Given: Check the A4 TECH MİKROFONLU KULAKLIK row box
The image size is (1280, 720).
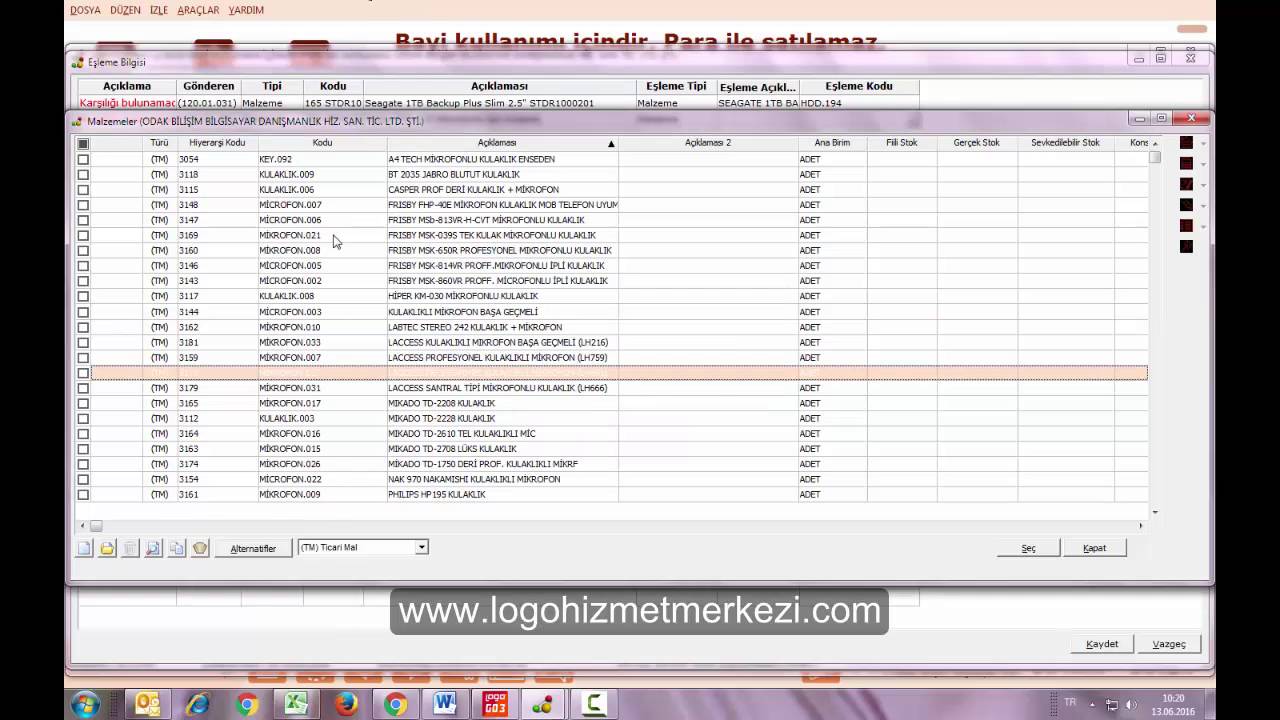Looking at the screenshot, I should (83, 159).
